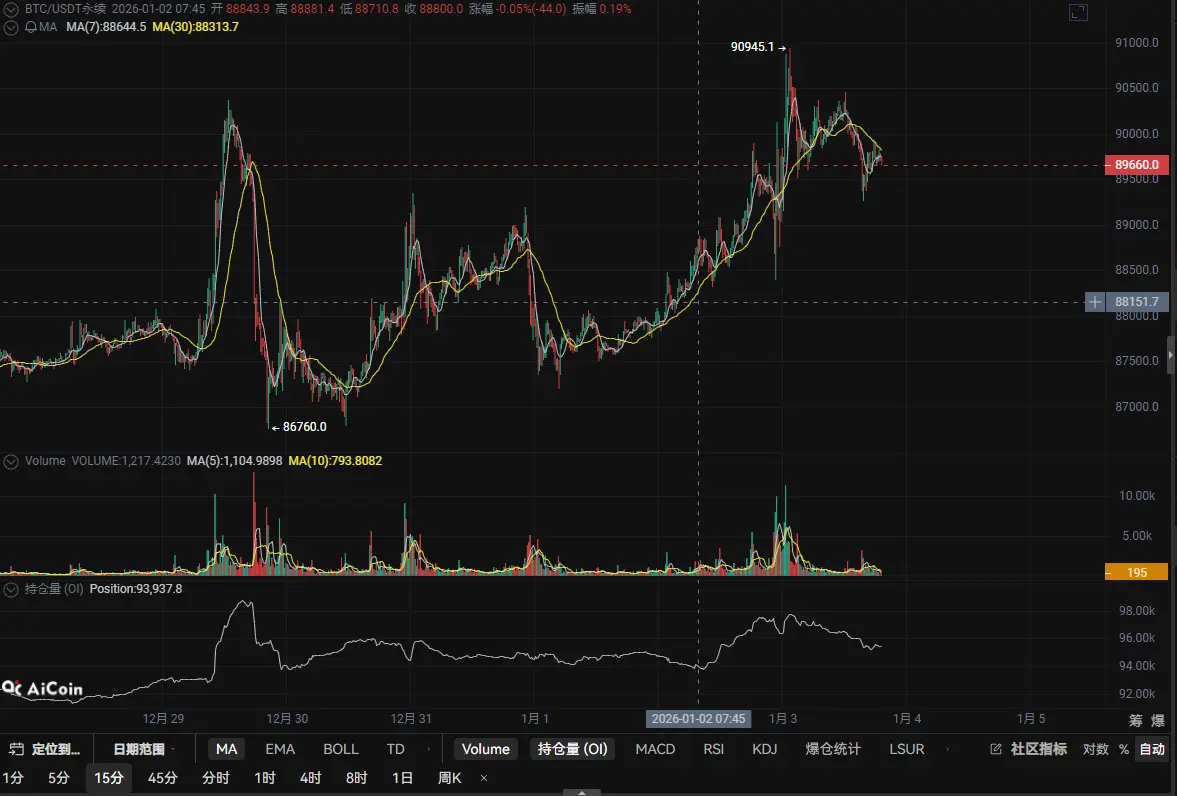Click the MA(5):1,104.9898 volume legend
The width and height of the screenshot is (1177, 796).
point(234,461)
